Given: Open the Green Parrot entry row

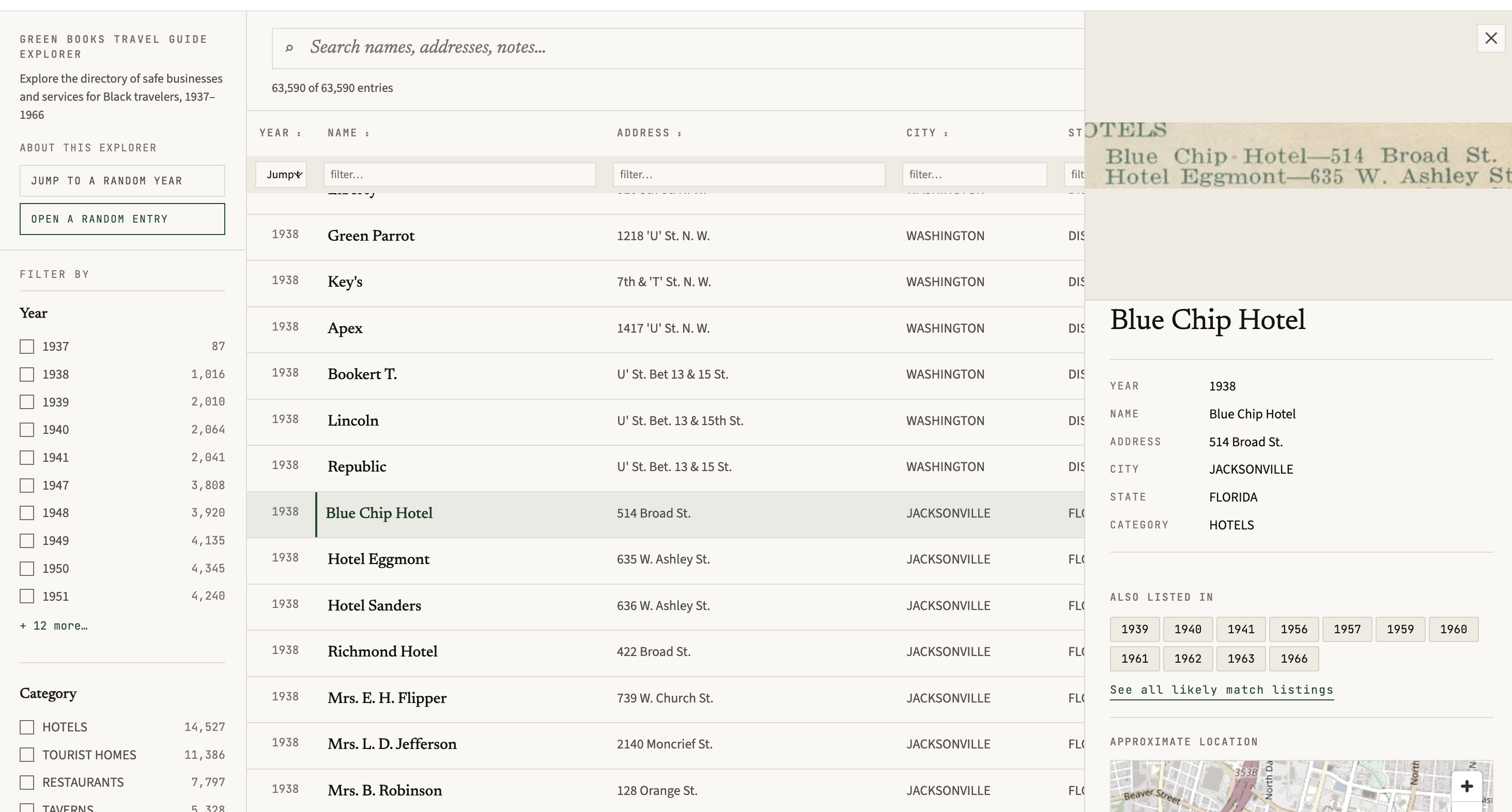Looking at the screenshot, I should [665, 237].
